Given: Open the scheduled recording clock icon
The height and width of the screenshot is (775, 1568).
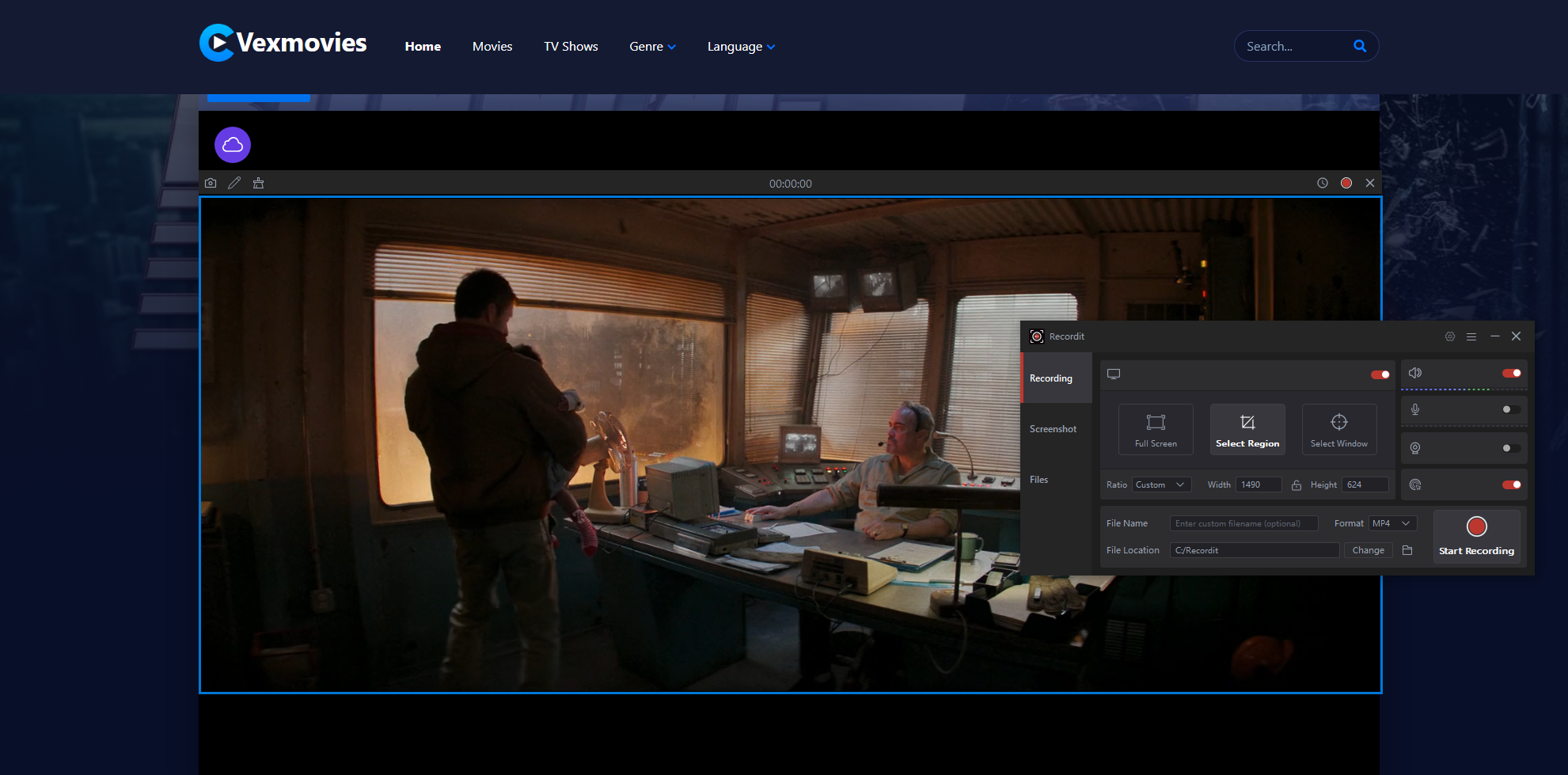Looking at the screenshot, I should pyautogui.click(x=1322, y=183).
